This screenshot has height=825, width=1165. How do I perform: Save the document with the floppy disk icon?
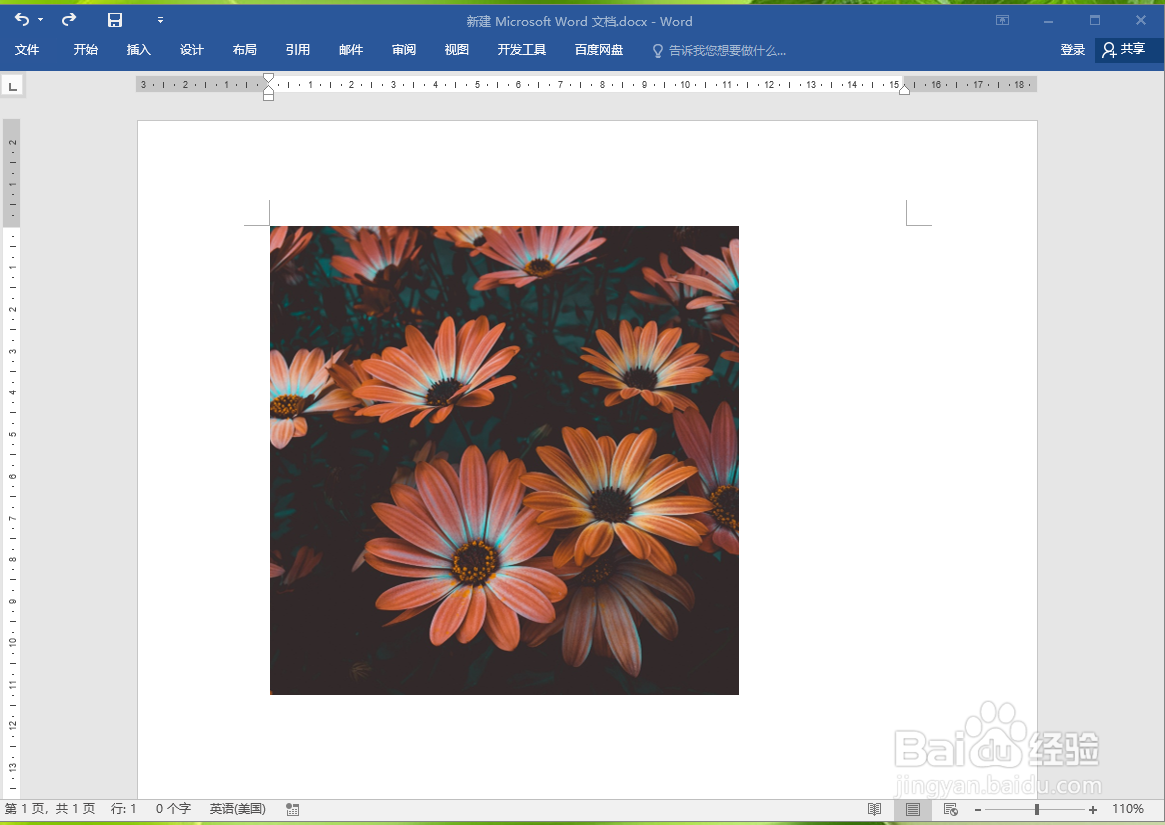[114, 20]
